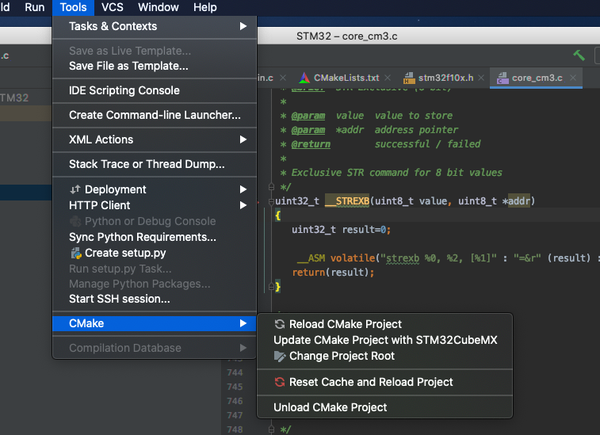Open IDE Scripting Console
This screenshot has height=435, width=600.
[x=155, y=91]
